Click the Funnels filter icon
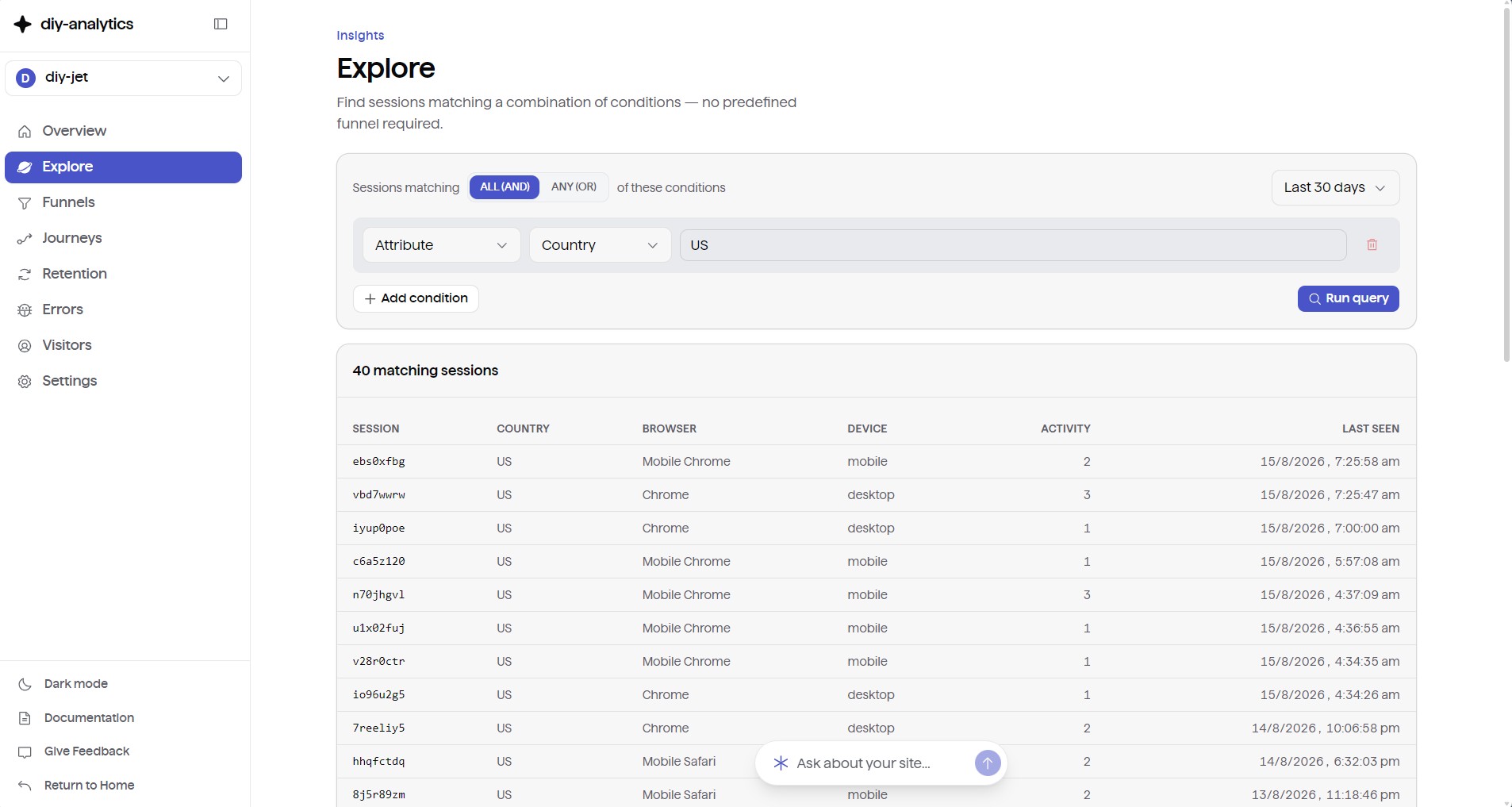The image size is (1512, 807). (x=25, y=203)
